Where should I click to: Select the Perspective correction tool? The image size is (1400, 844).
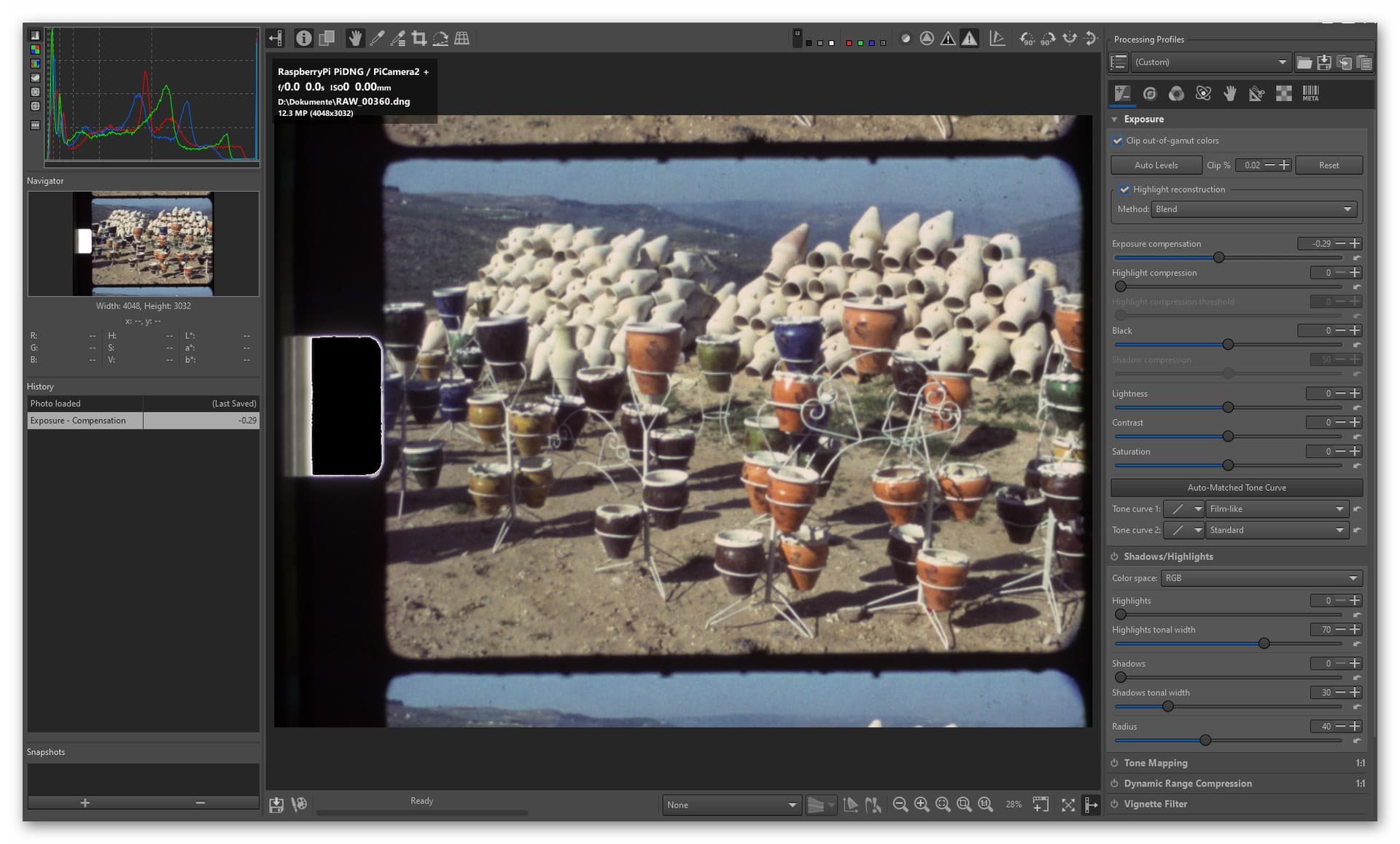tap(462, 39)
